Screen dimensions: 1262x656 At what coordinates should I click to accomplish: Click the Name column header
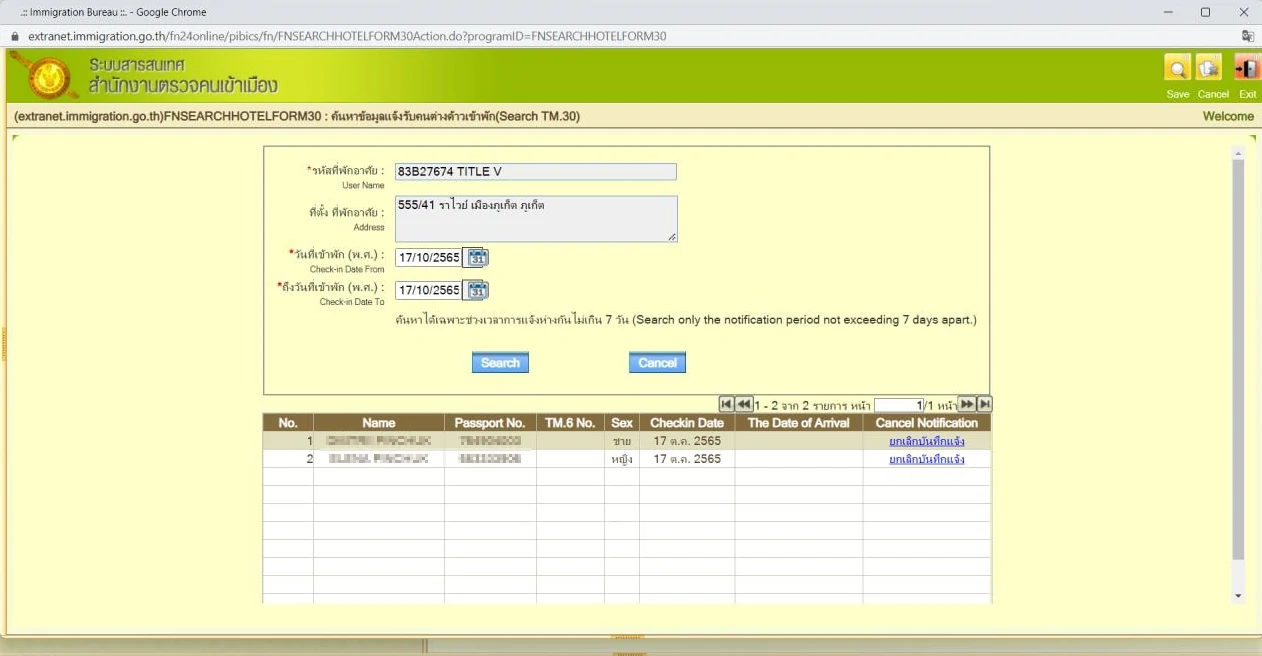(x=379, y=423)
